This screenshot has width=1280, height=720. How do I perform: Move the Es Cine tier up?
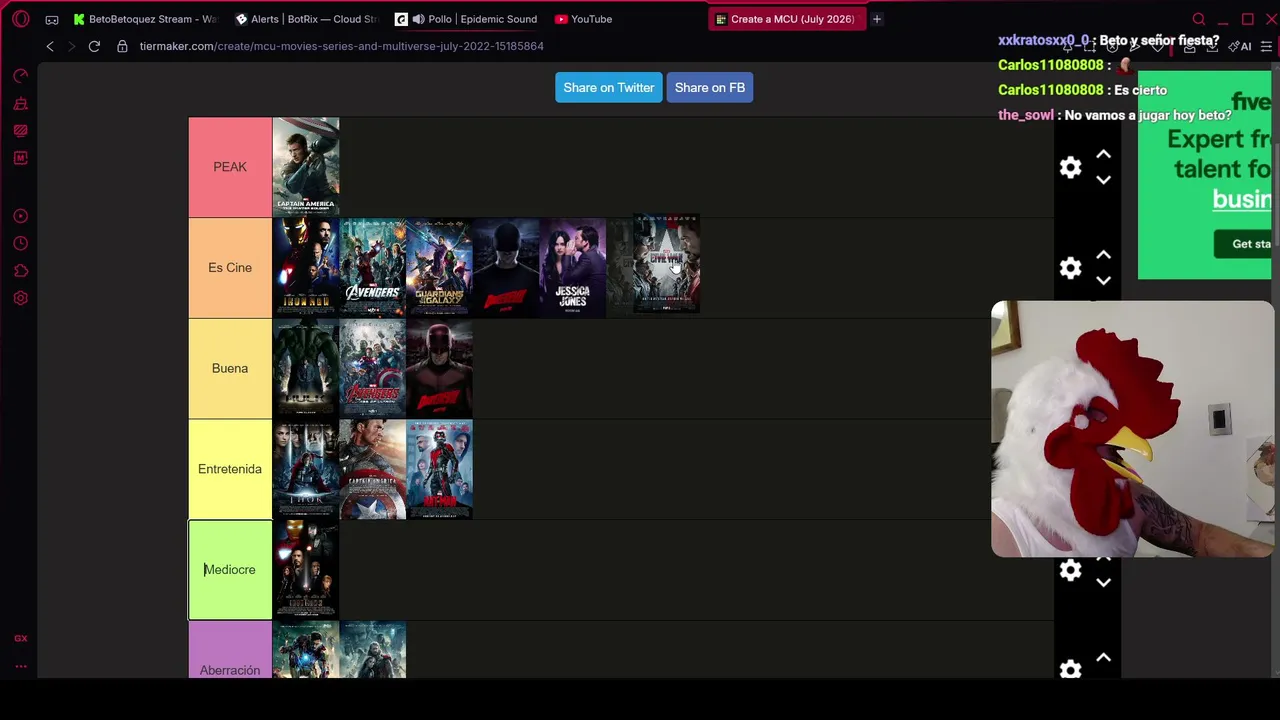1103,255
